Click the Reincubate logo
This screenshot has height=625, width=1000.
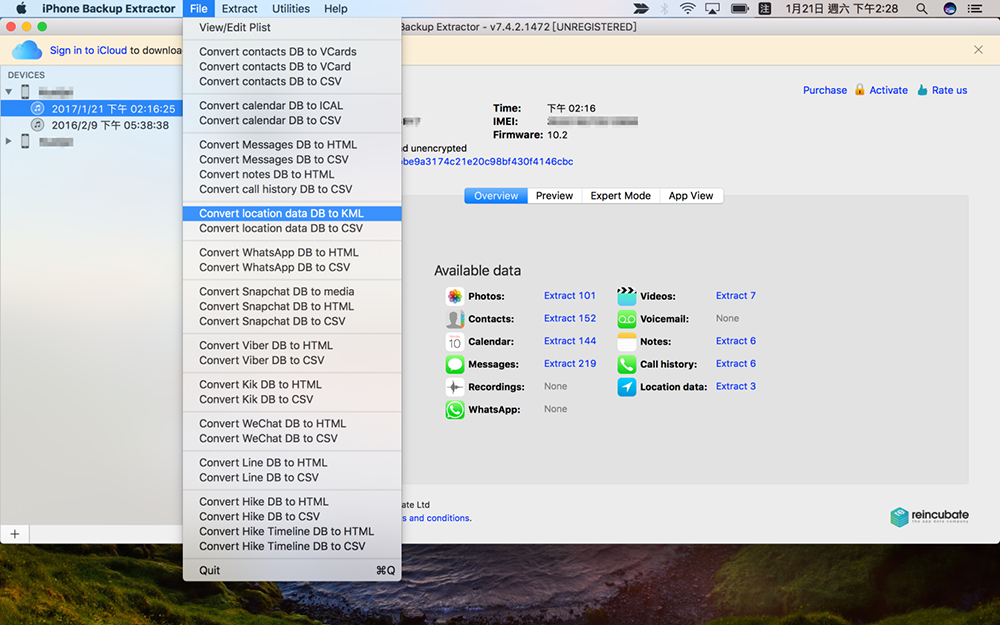(x=929, y=517)
